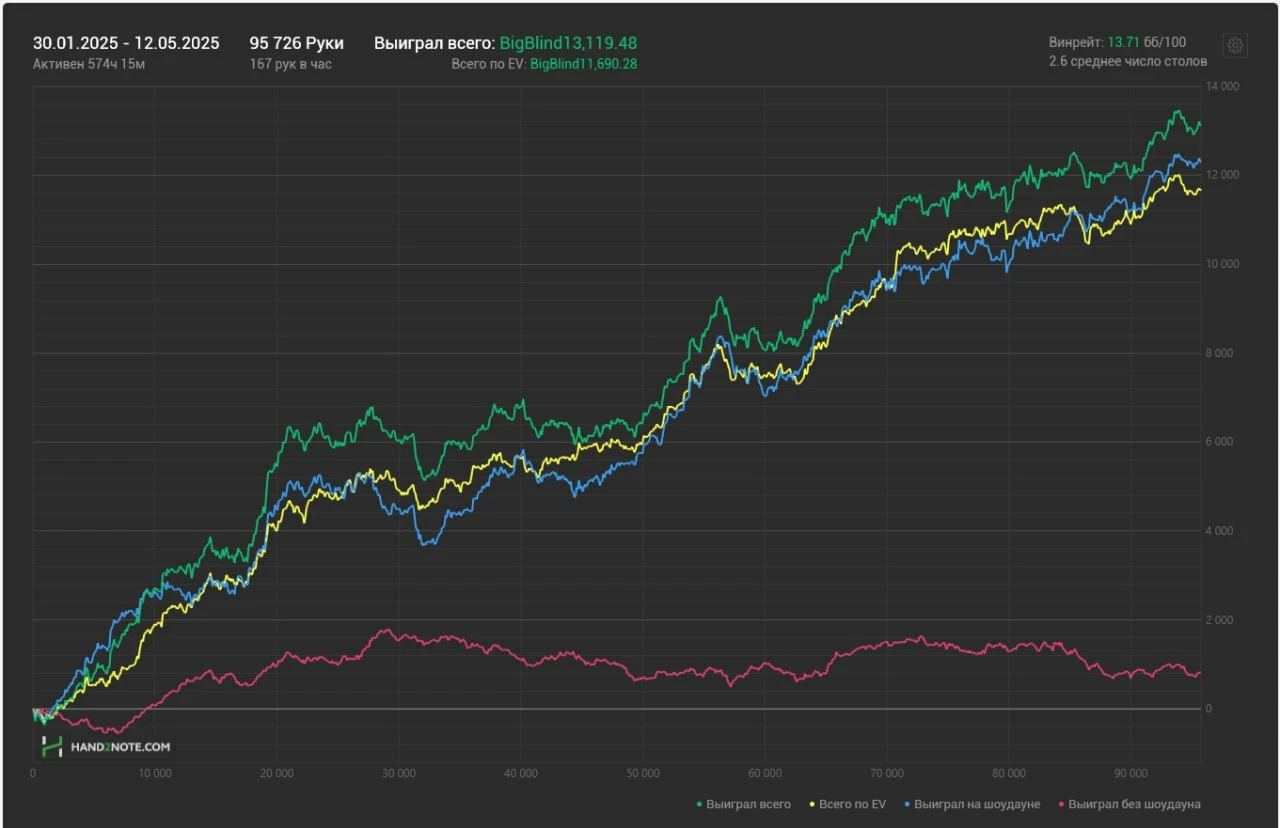Click the red "Выиграл без шоудауна" legend dot

point(1061,804)
